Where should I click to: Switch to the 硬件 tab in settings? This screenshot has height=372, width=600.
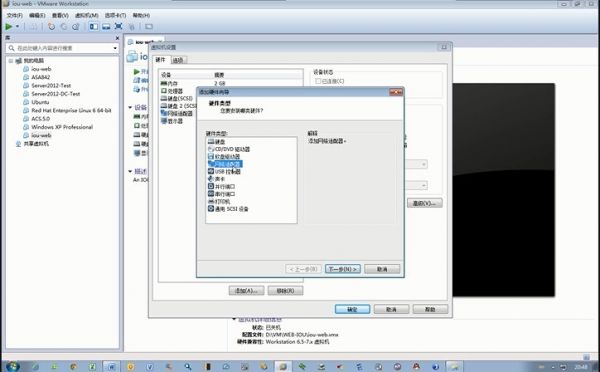coord(161,60)
